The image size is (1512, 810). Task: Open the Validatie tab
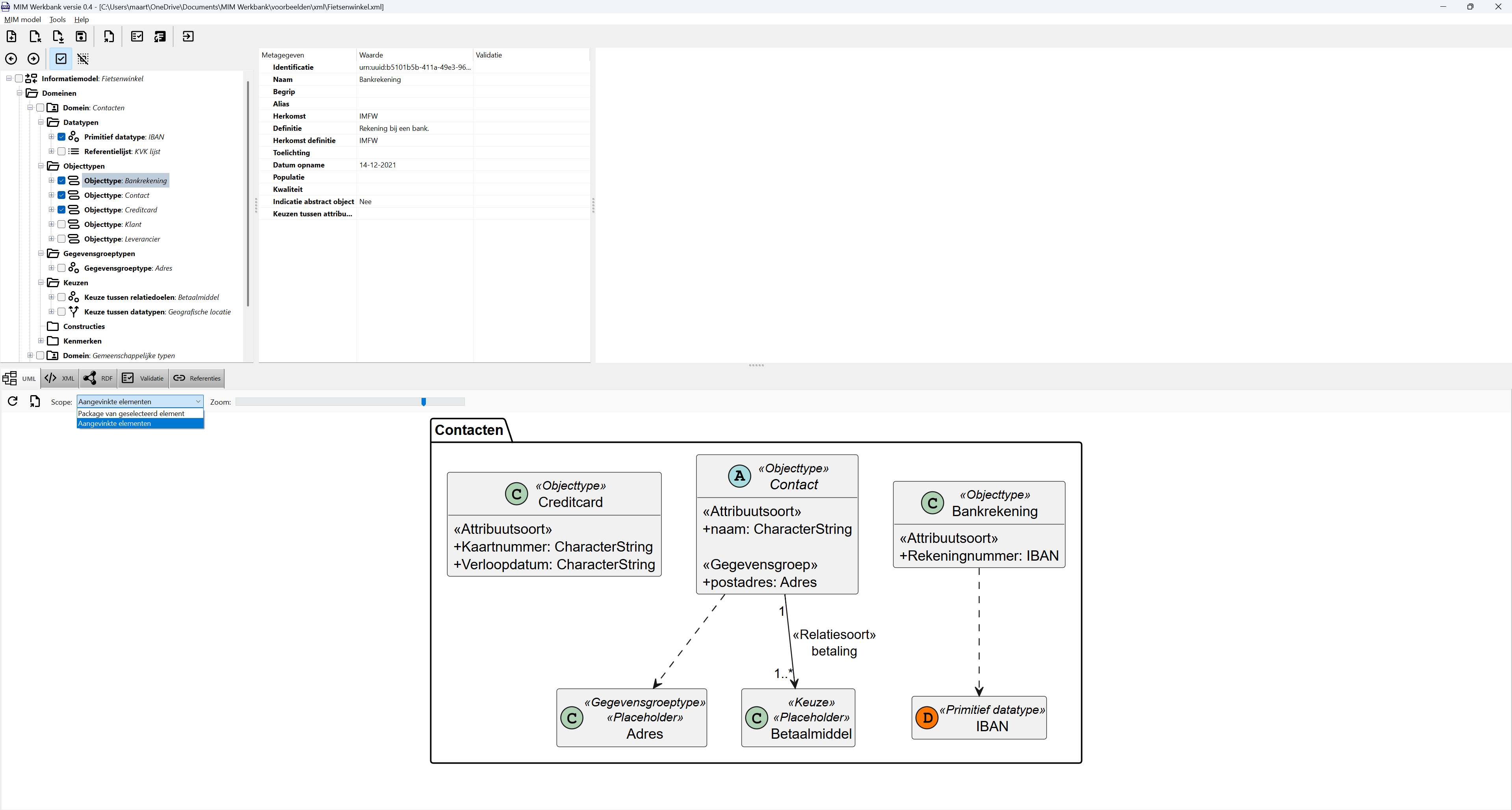click(143, 379)
